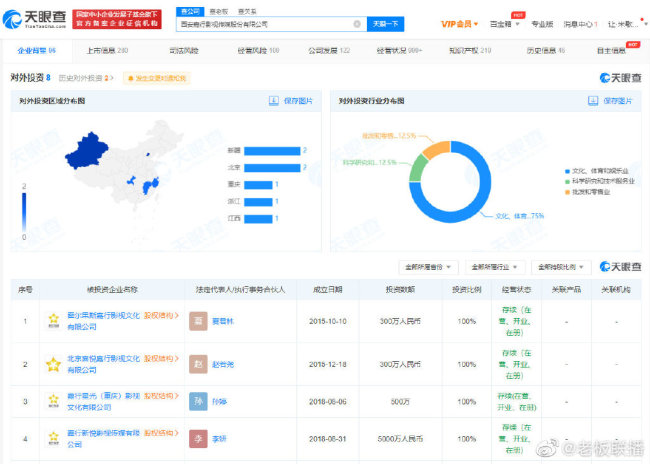Open the 股权结构 link in row 1
This screenshot has height=464, width=650.
(x=161, y=316)
